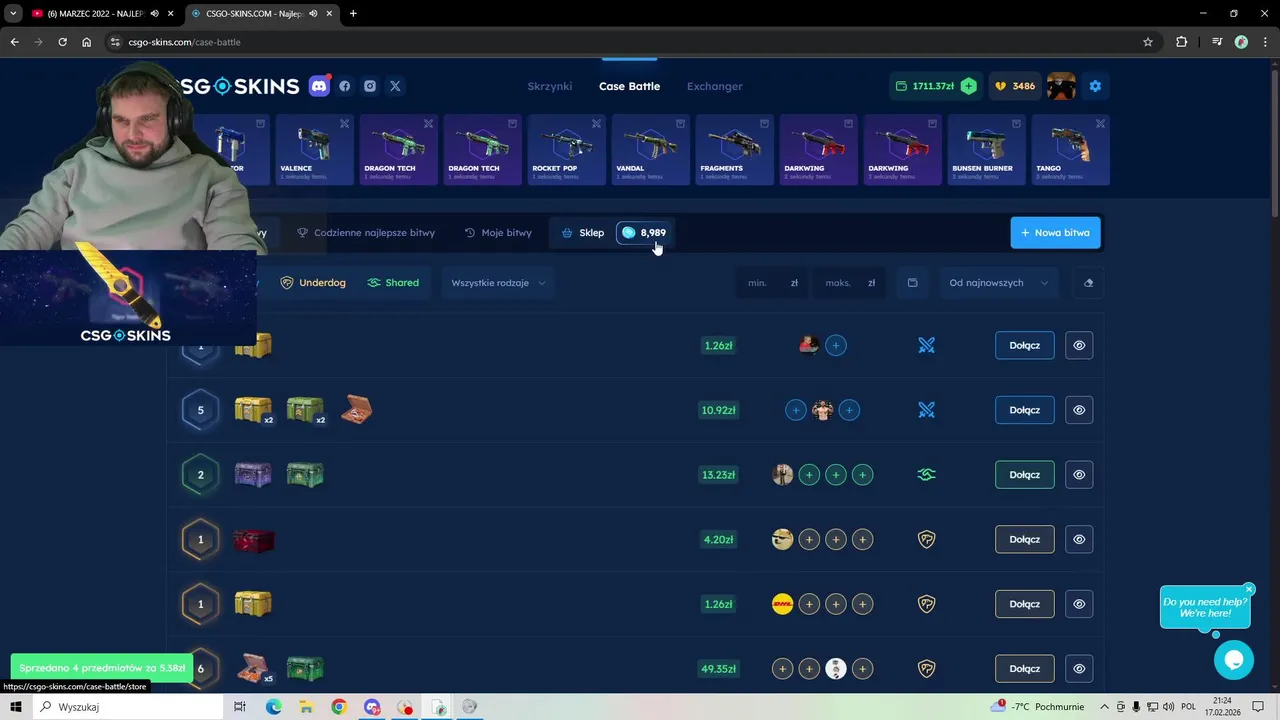Watch the 4.20zł battle
This screenshot has height=720, width=1280.
click(x=1079, y=539)
